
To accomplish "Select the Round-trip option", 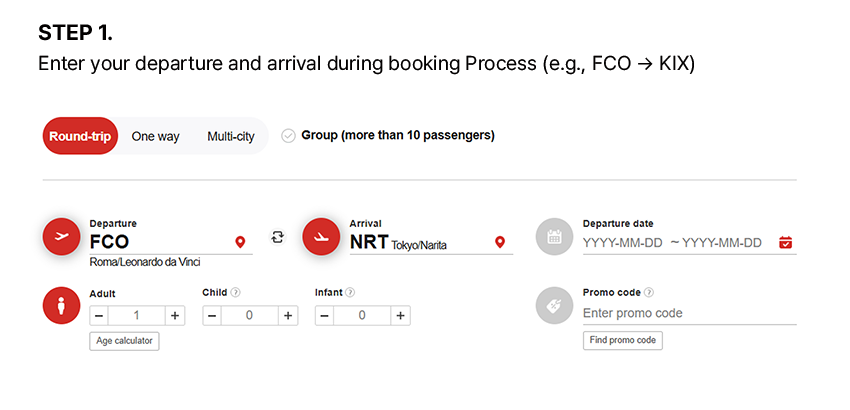I will (80, 136).
